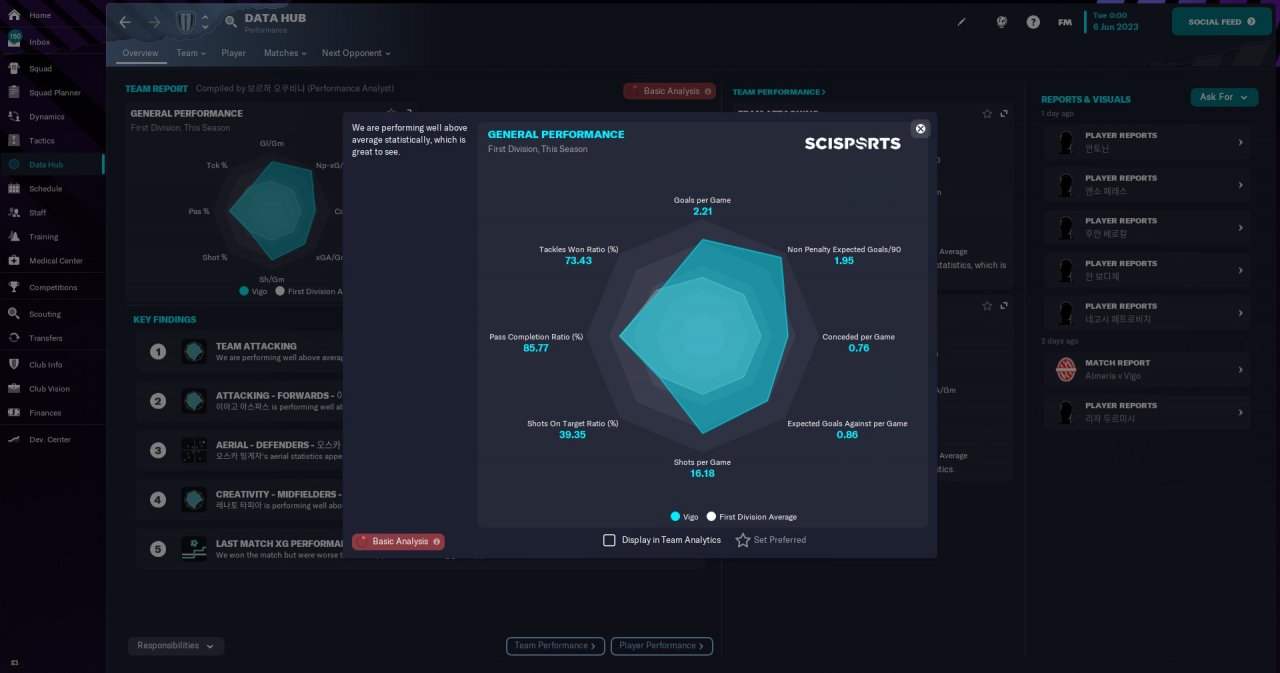Open the Almería v Vigo match report
Viewport: 1280px width, 673px height.
[1148, 370]
